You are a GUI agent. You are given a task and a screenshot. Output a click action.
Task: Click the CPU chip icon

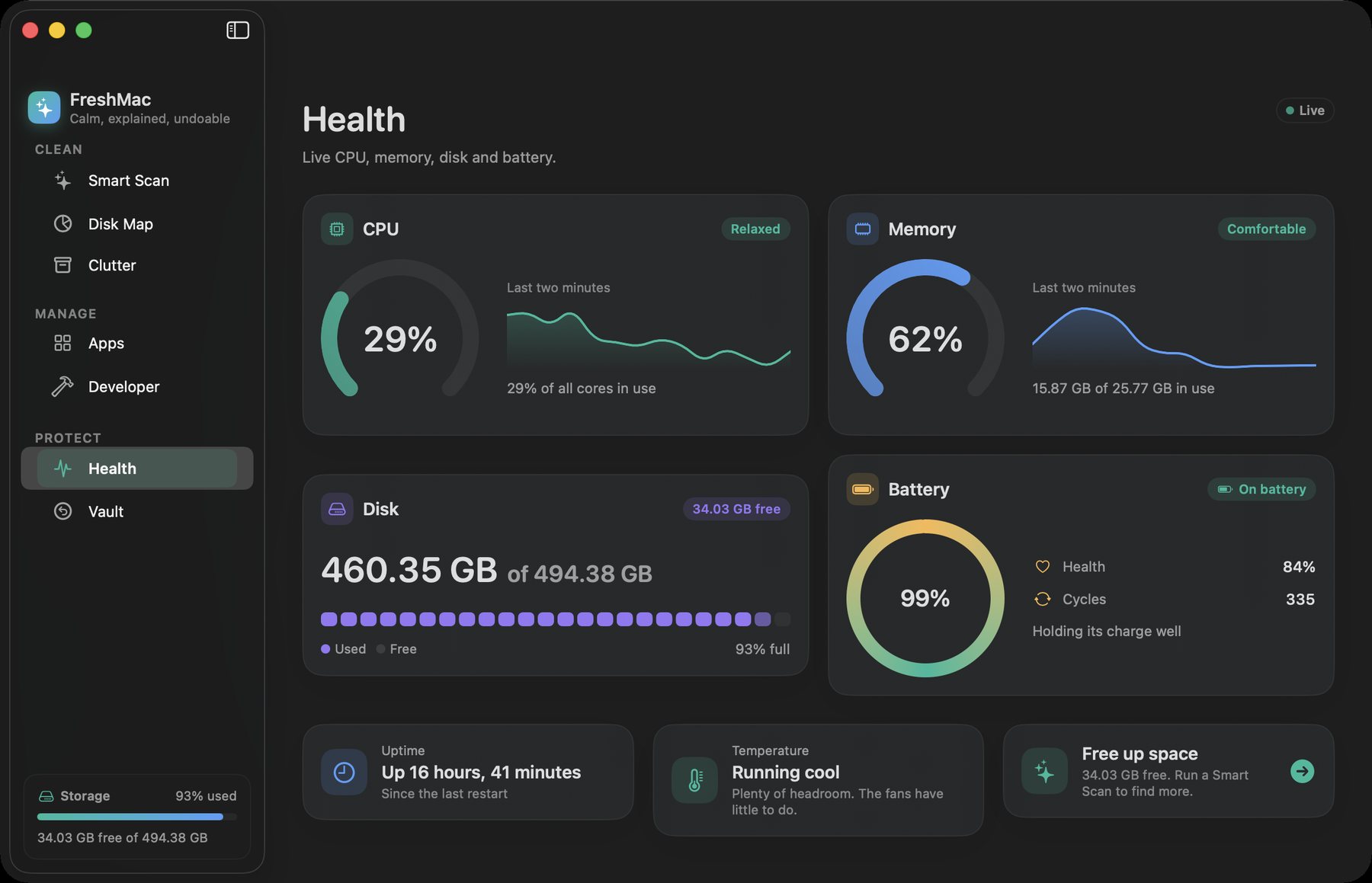pos(337,229)
